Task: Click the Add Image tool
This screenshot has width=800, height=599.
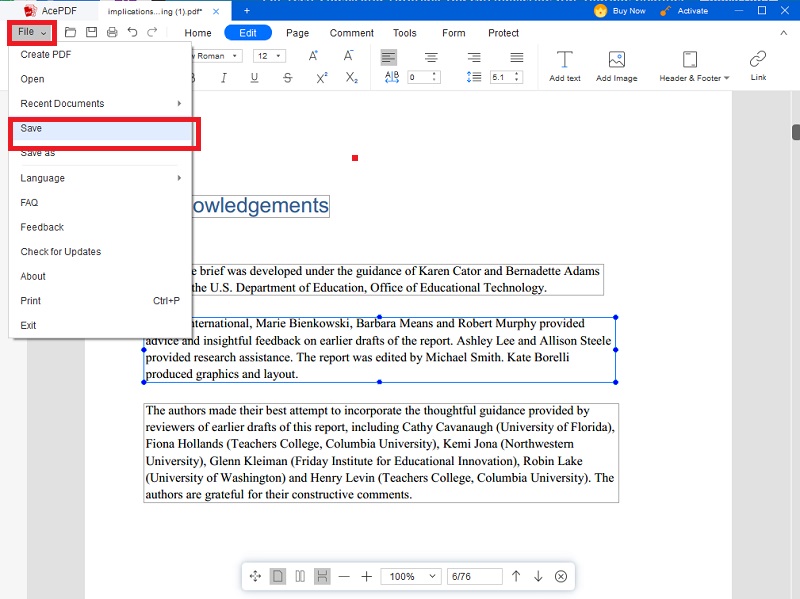Action: tap(616, 66)
